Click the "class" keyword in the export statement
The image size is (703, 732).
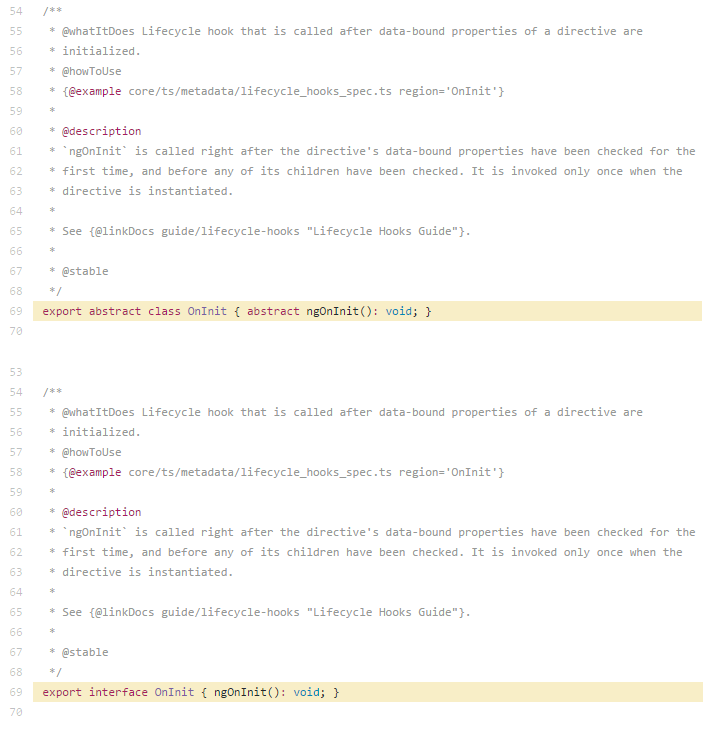point(164,311)
